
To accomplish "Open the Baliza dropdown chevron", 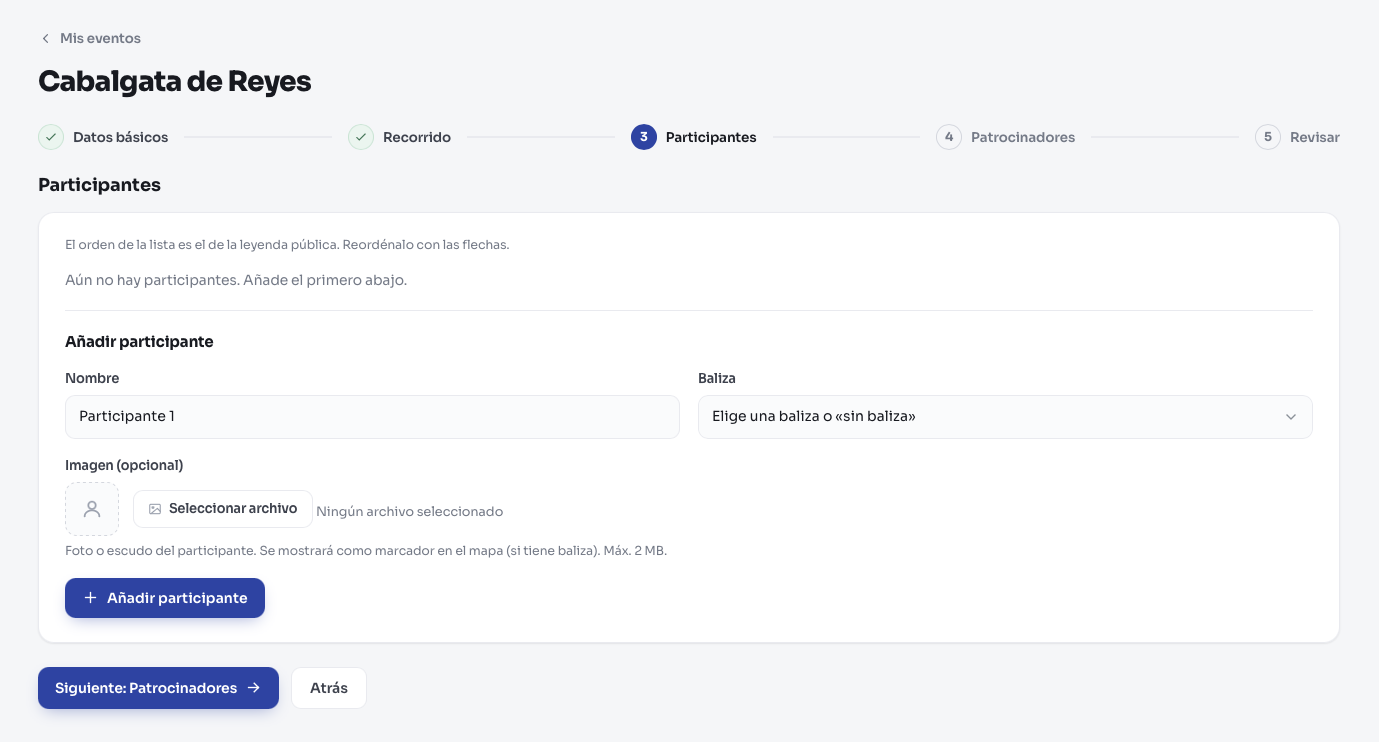I will click(x=1291, y=417).
